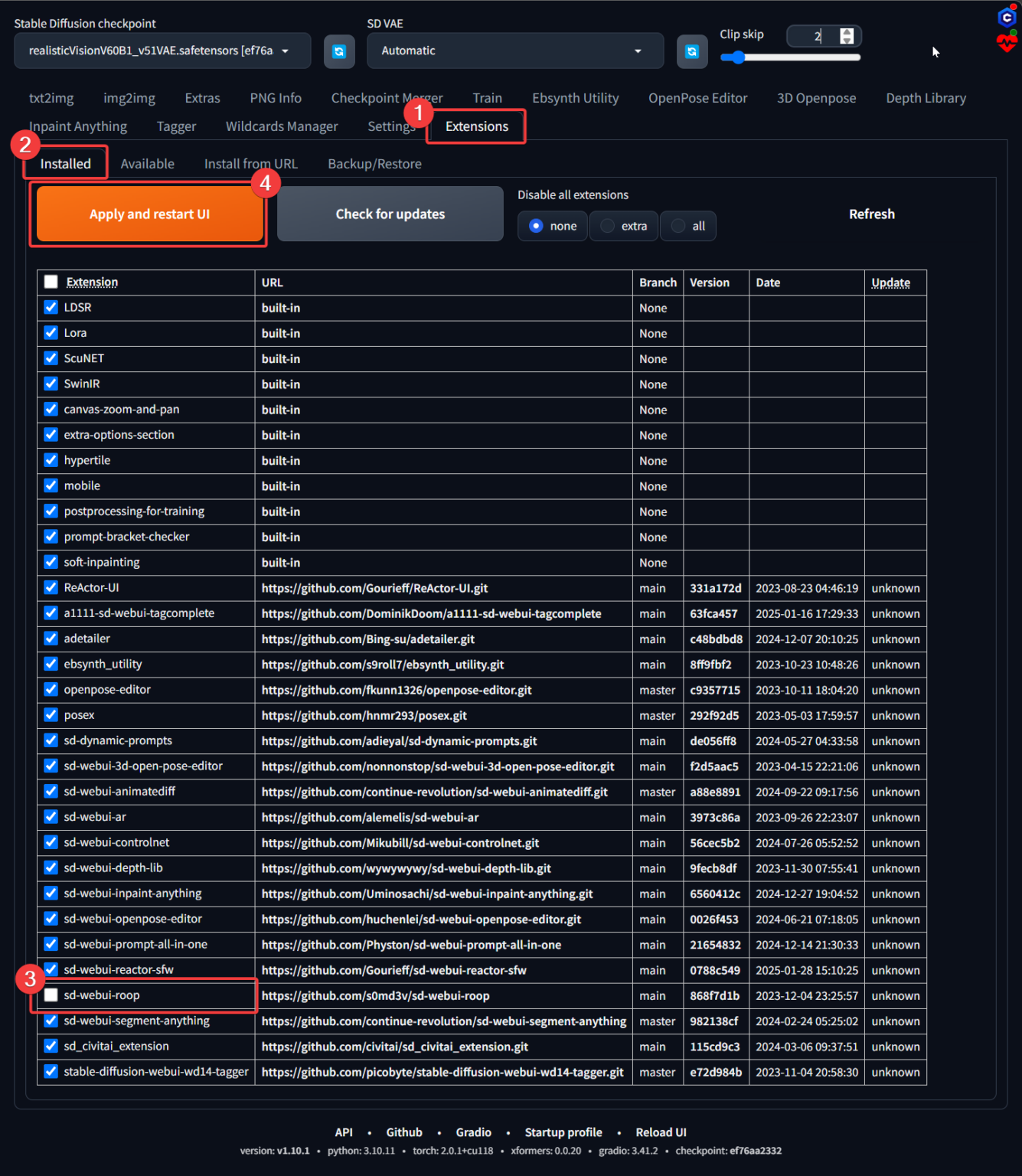Select the 'all' disable extensions radio option
1022x1176 pixels.
point(678,226)
